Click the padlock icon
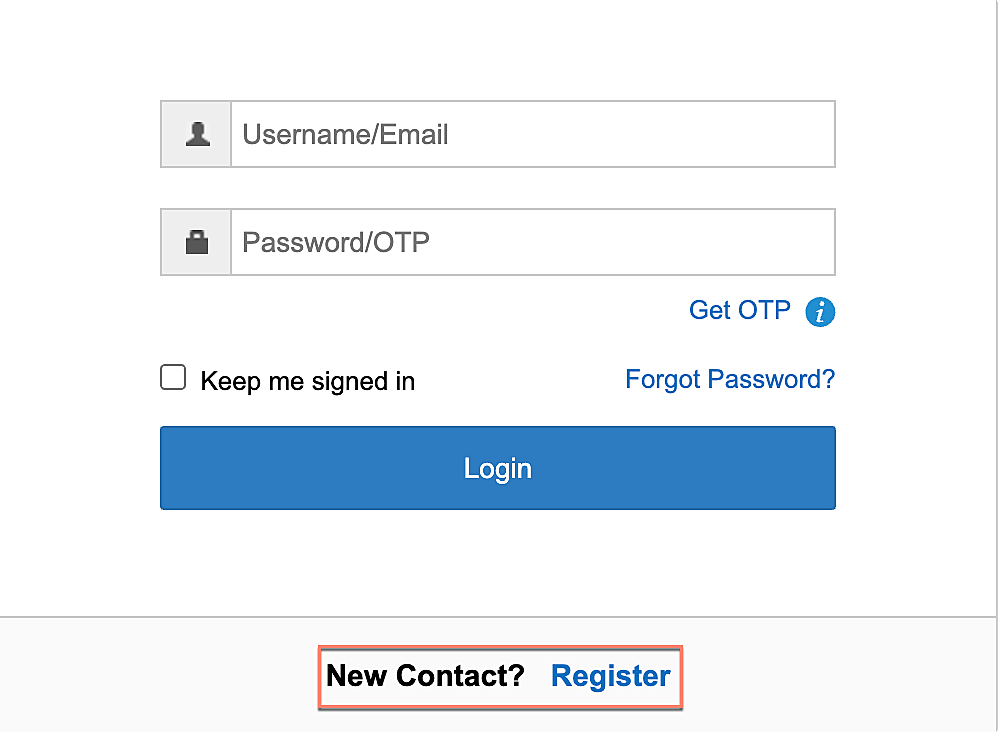 pyautogui.click(x=197, y=242)
